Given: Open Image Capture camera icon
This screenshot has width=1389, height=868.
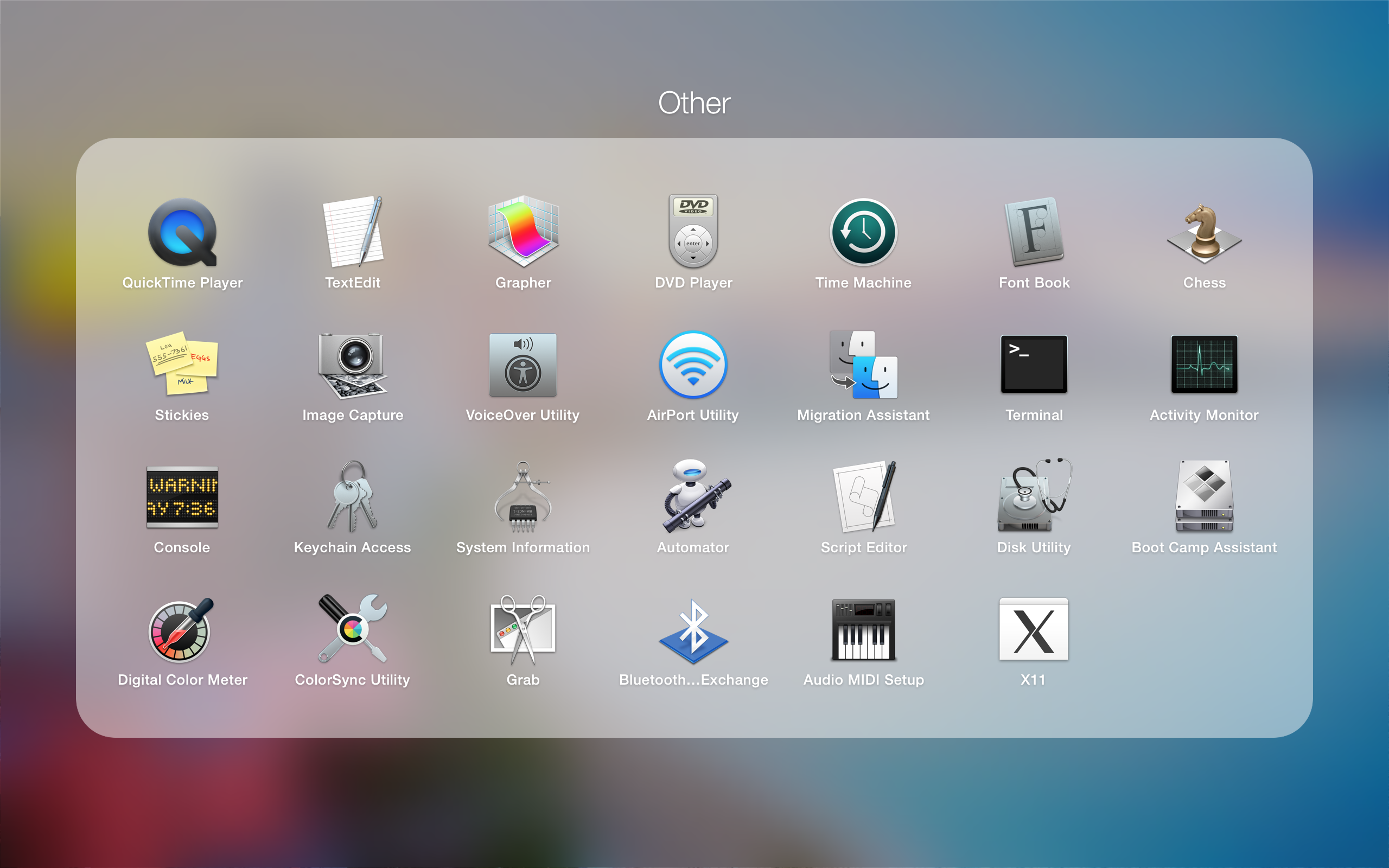Looking at the screenshot, I should pos(353,365).
